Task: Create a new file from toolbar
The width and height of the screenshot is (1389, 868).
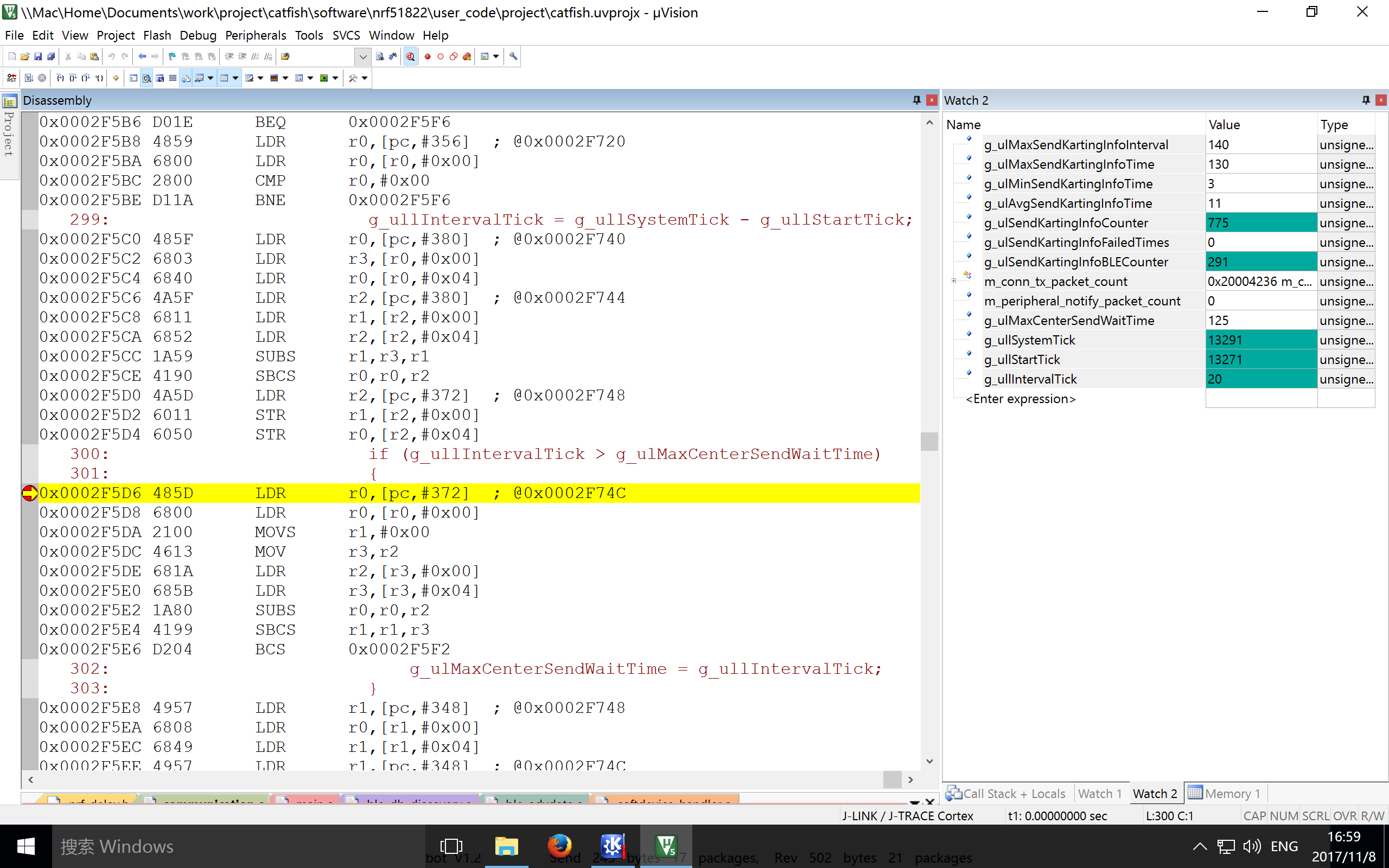Action: tap(12, 56)
